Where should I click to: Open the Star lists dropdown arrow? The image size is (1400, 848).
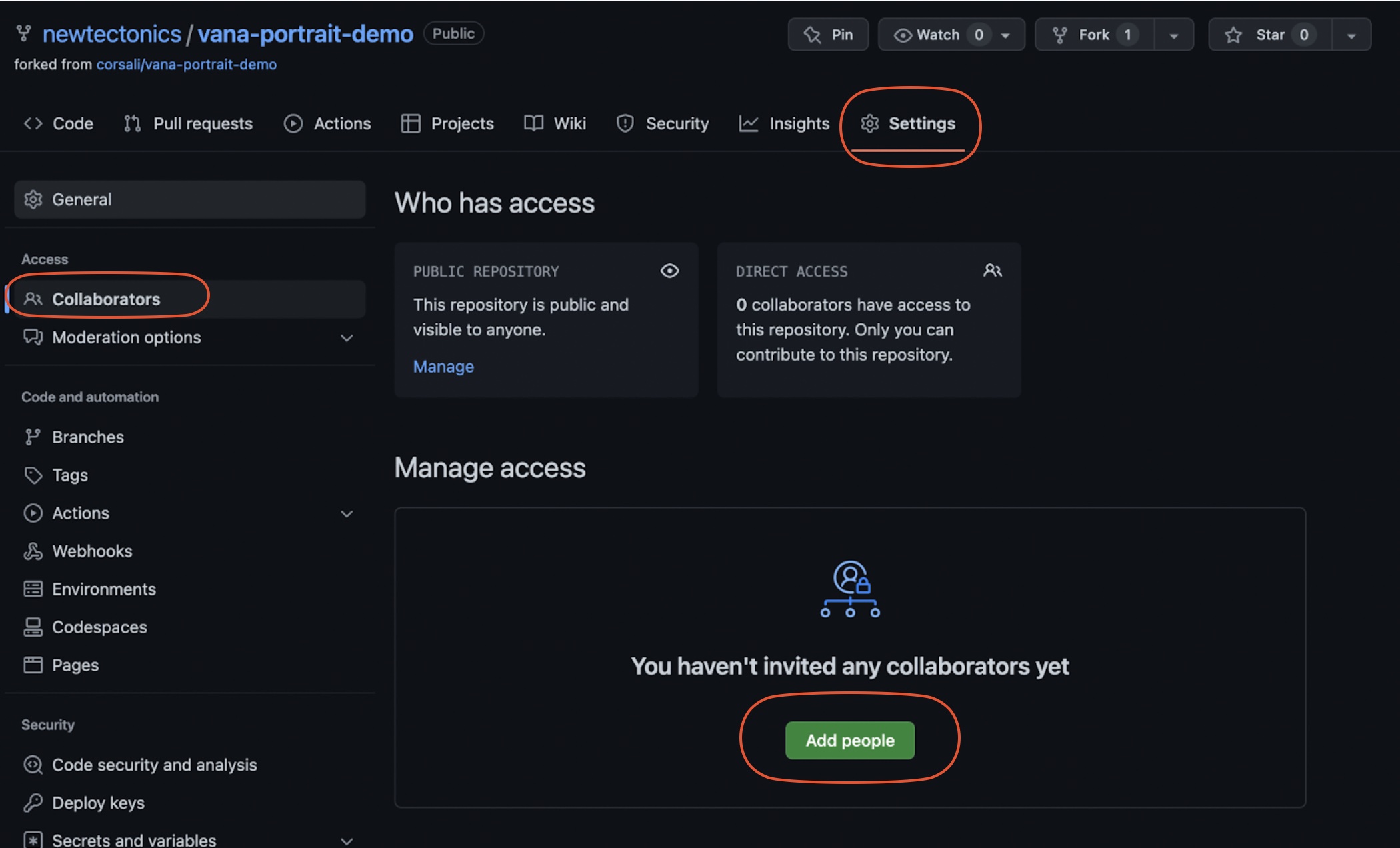point(1351,35)
